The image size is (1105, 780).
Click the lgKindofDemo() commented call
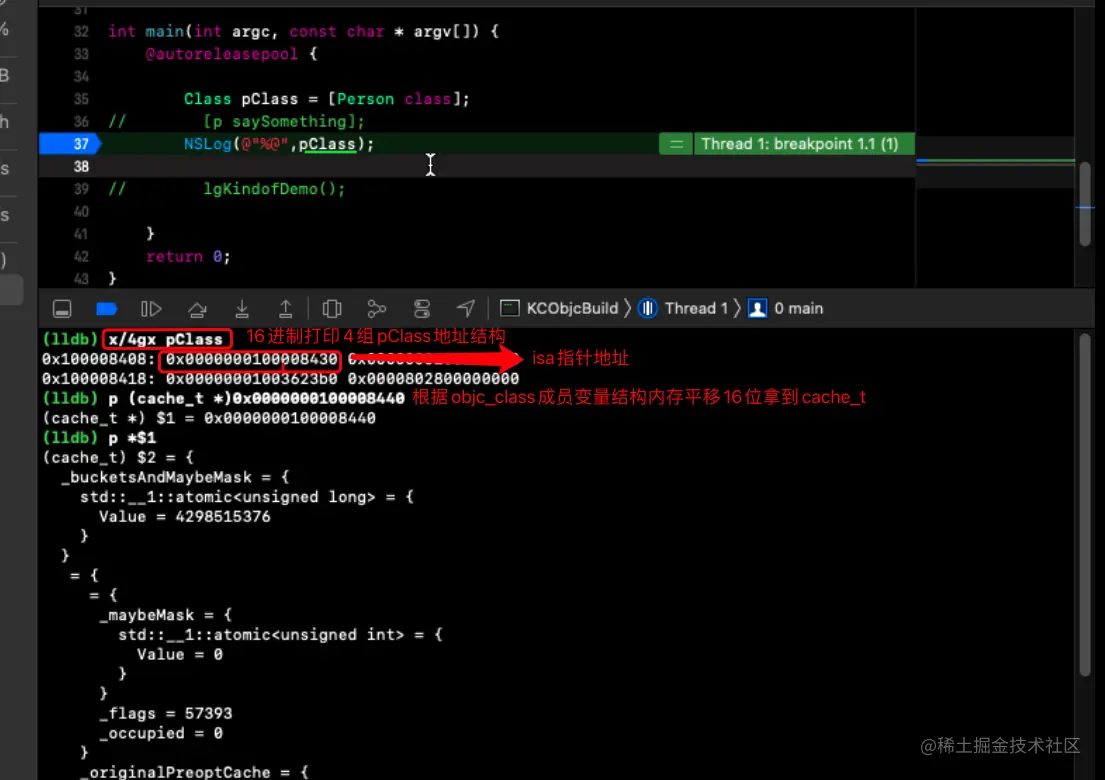click(274, 189)
